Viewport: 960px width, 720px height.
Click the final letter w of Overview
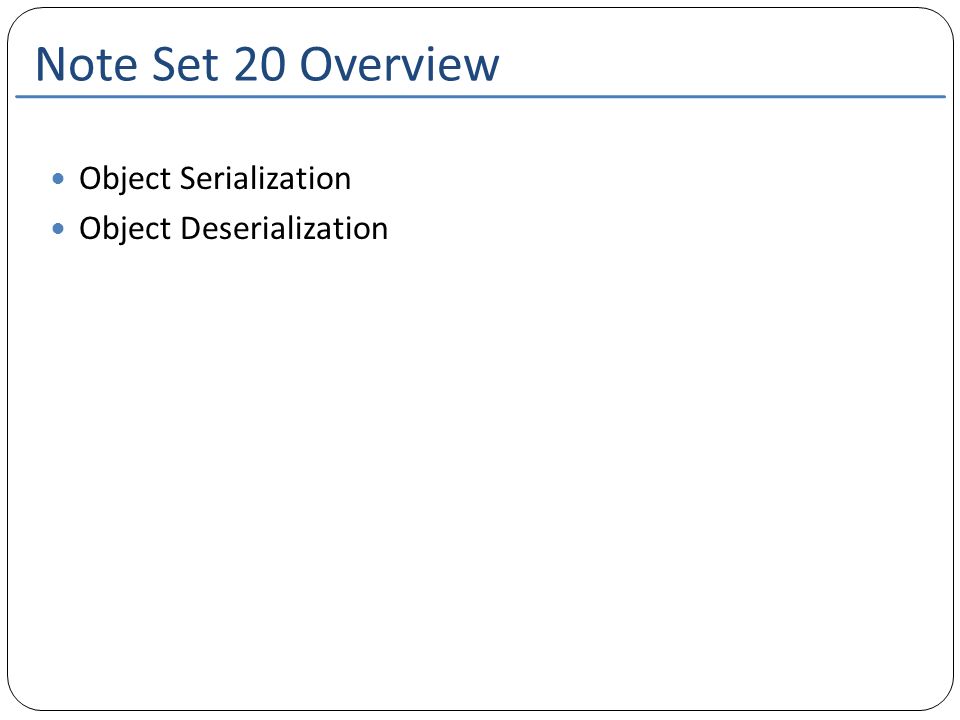(x=482, y=68)
